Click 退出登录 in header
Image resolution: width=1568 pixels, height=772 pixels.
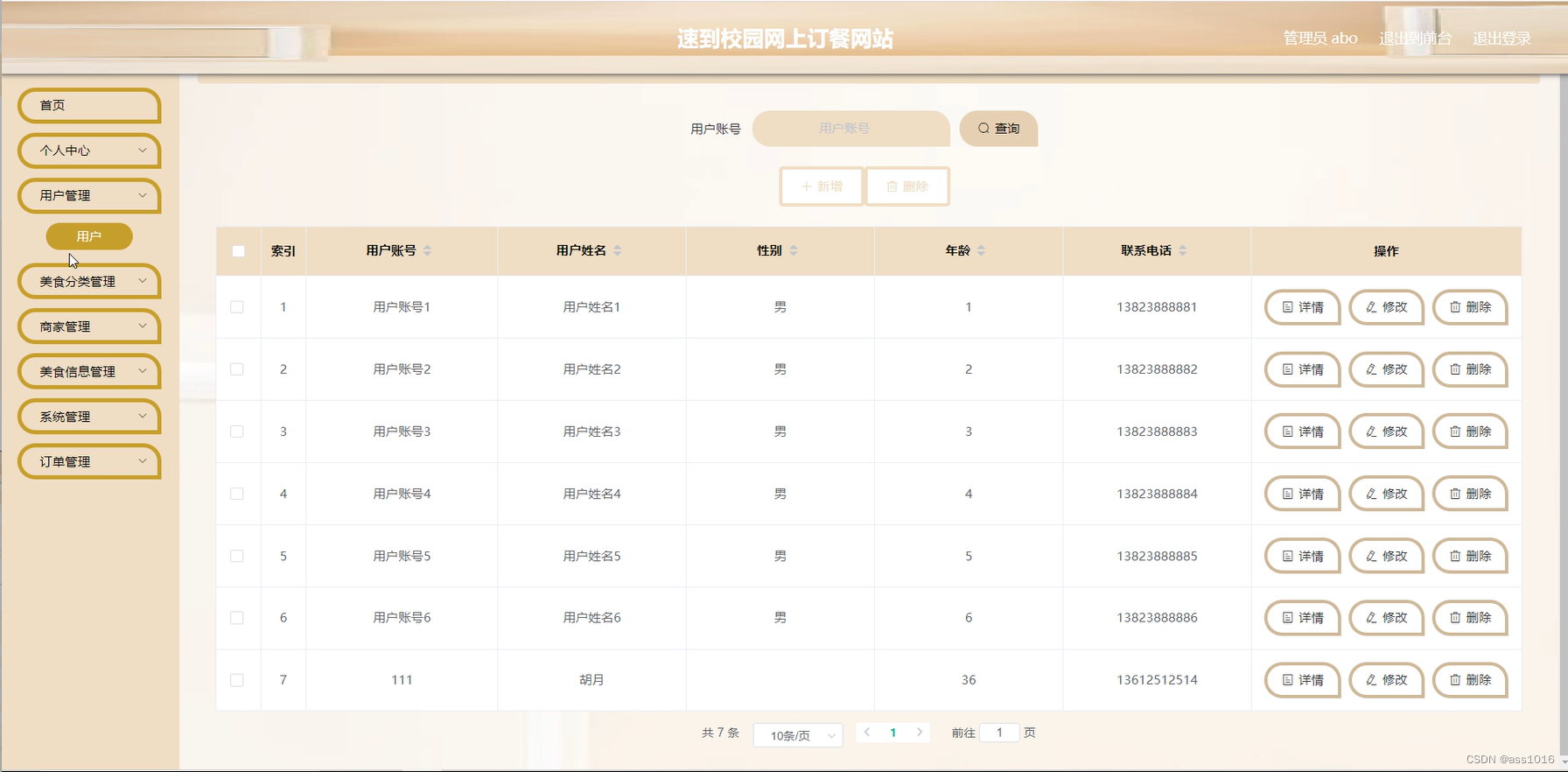point(1501,39)
